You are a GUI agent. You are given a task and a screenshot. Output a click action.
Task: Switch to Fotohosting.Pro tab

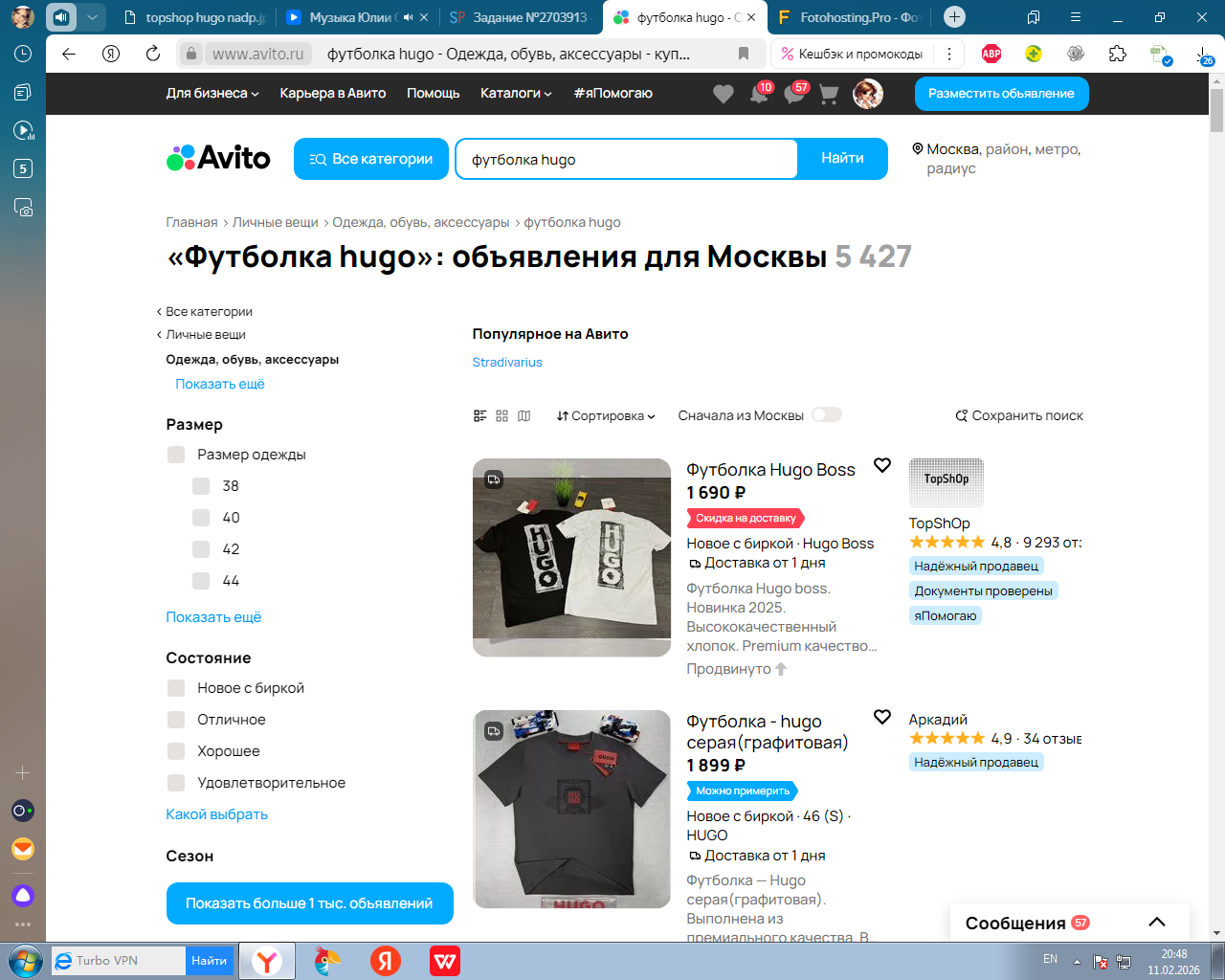[848, 17]
